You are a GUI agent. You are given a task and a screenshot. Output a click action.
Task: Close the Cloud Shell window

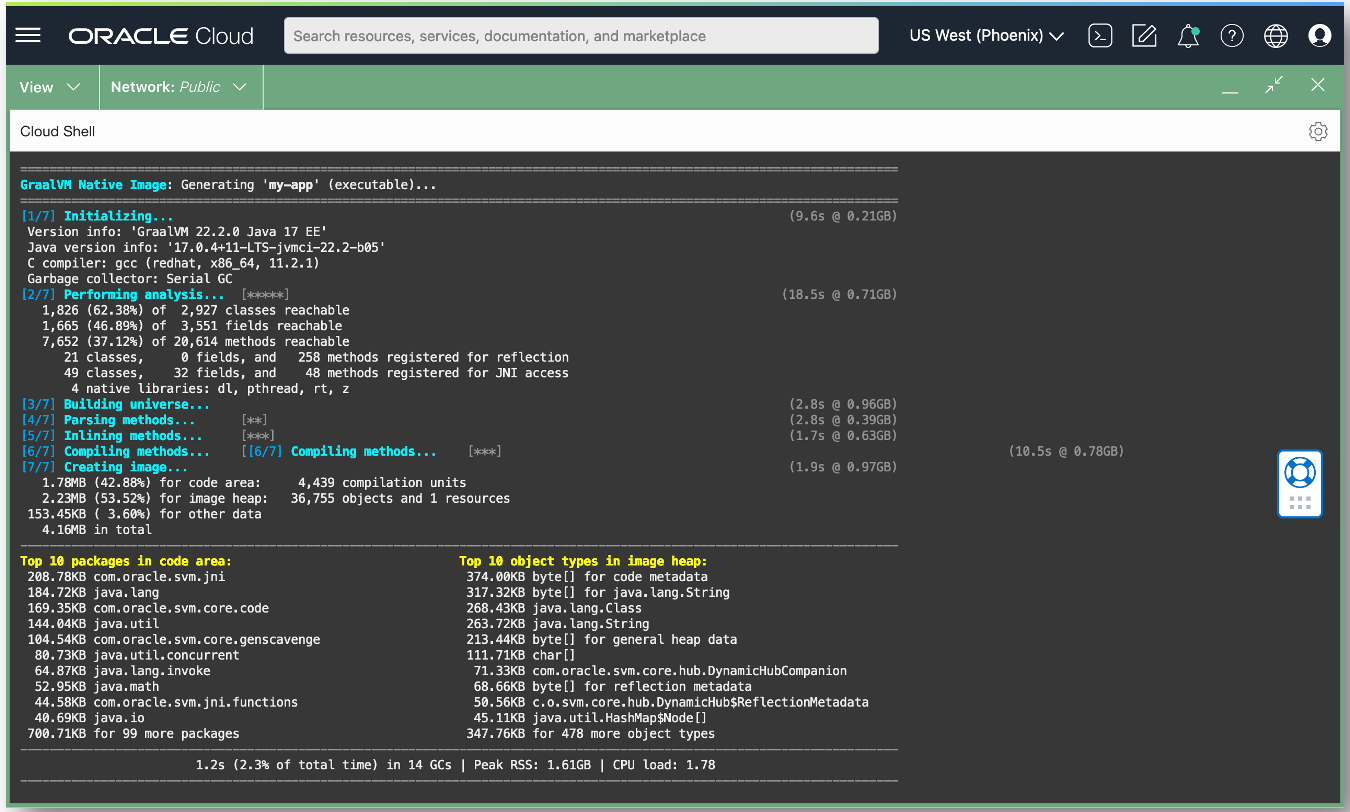(1318, 85)
